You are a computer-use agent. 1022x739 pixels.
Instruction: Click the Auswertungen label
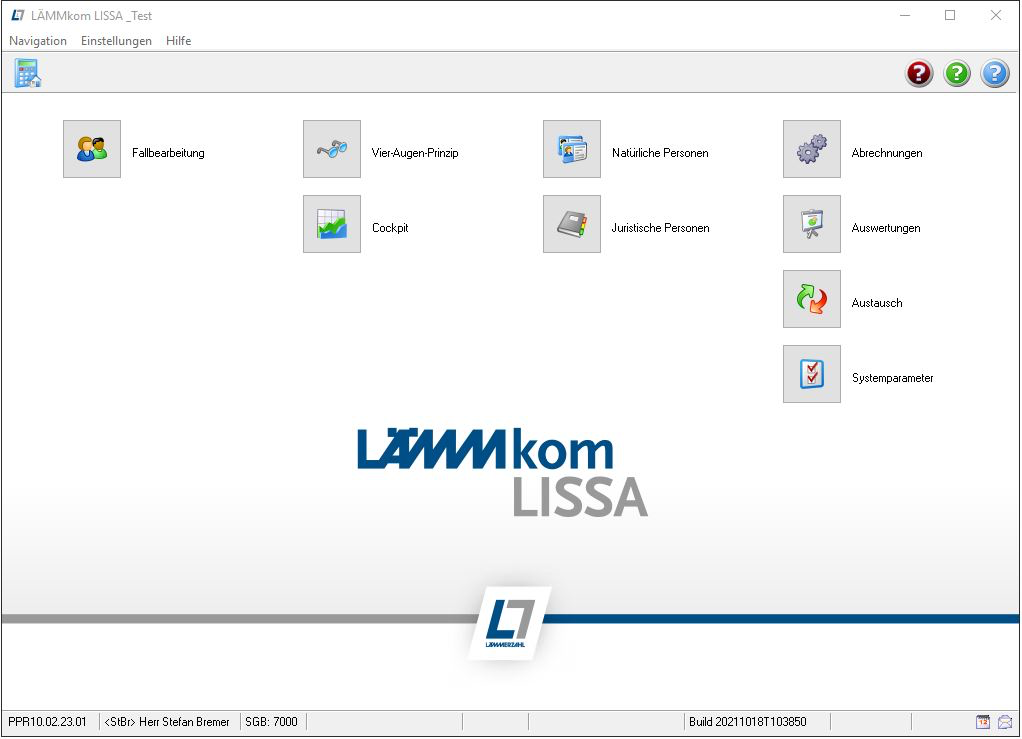point(886,227)
